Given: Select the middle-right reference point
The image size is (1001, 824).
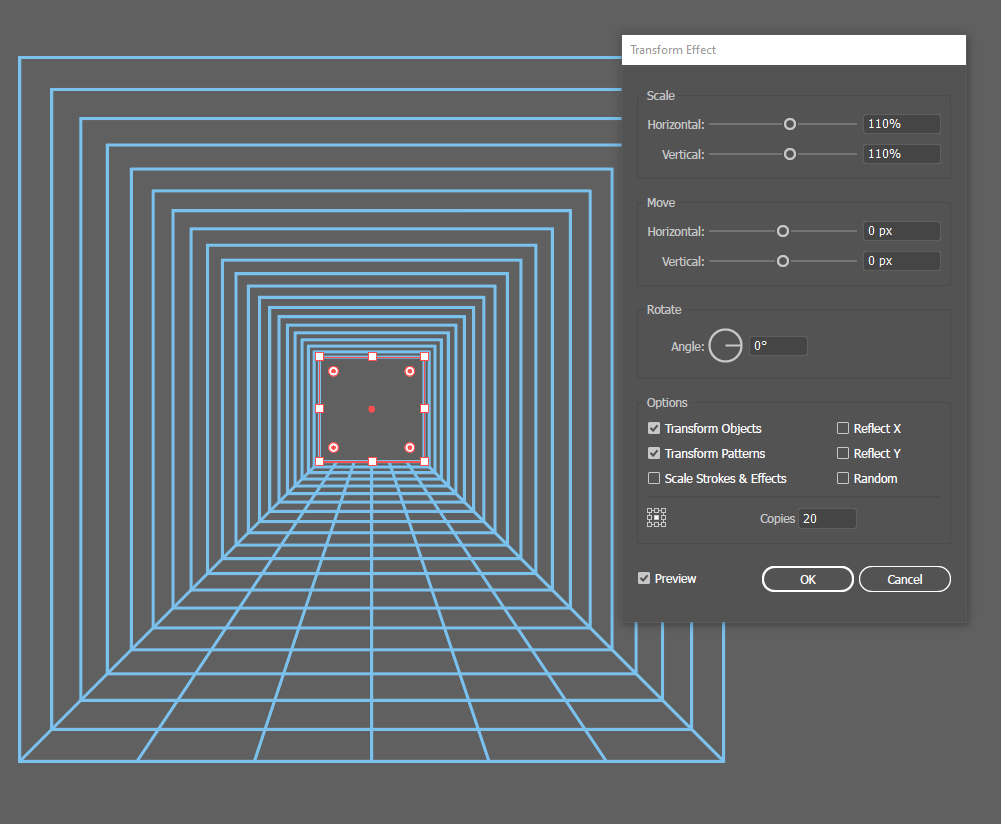Looking at the screenshot, I should coord(664,517).
